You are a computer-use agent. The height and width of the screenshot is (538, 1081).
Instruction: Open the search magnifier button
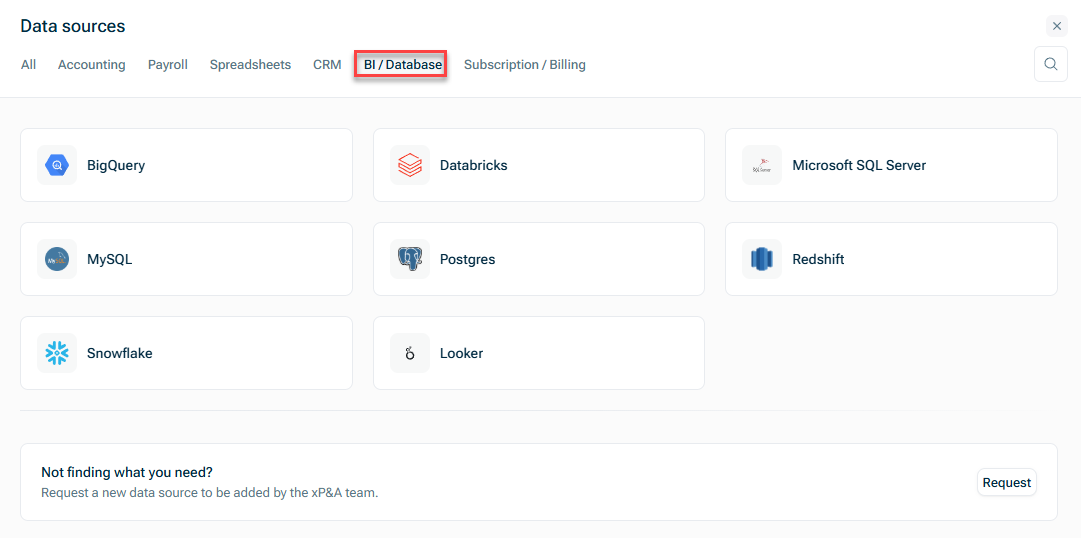(x=1050, y=64)
